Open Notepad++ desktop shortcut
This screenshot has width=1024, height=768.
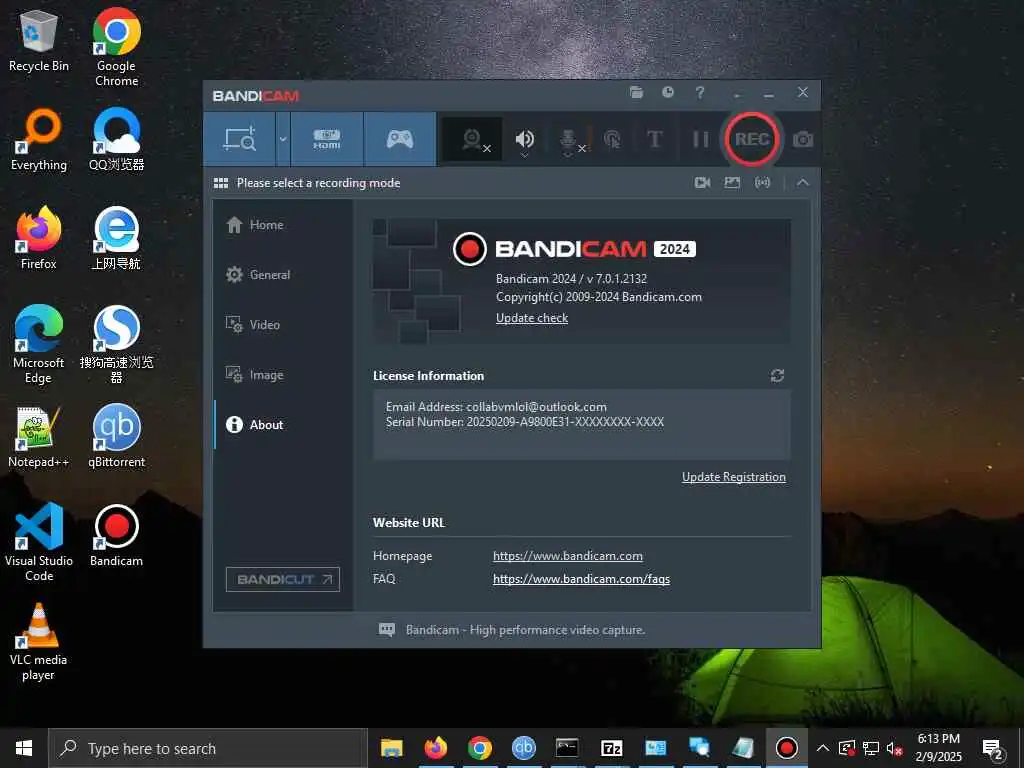pos(39,437)
